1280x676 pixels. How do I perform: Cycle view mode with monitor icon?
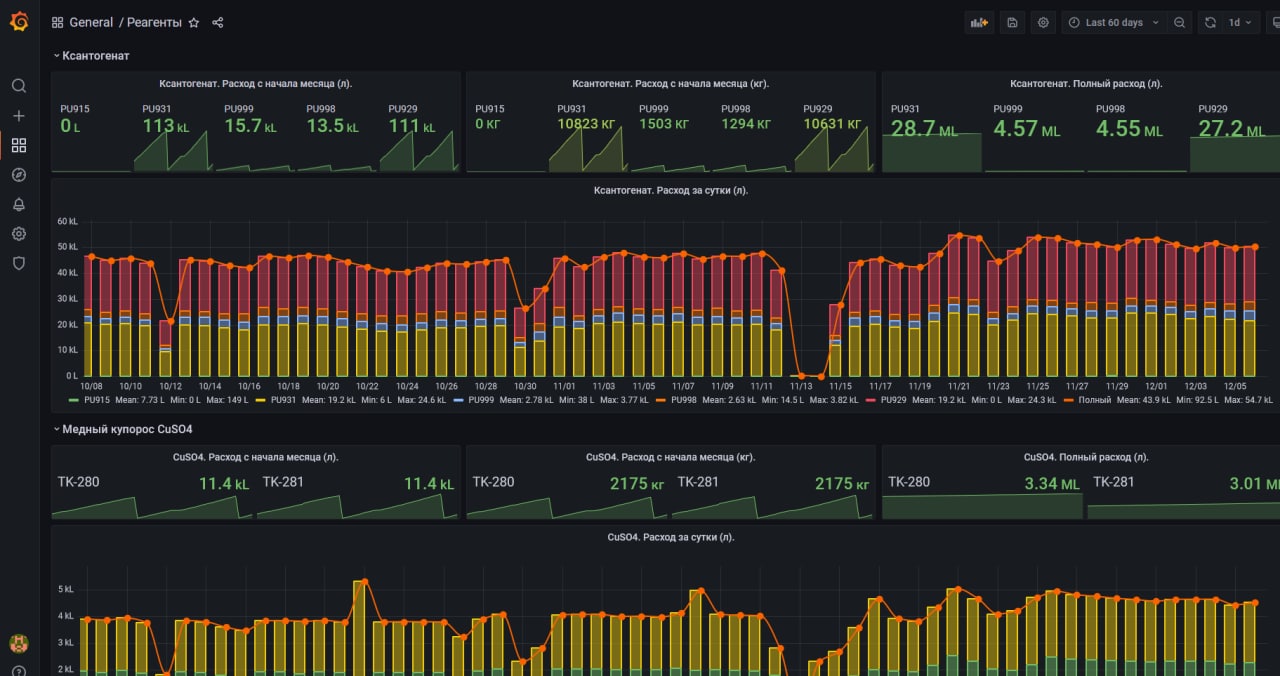1273,22
